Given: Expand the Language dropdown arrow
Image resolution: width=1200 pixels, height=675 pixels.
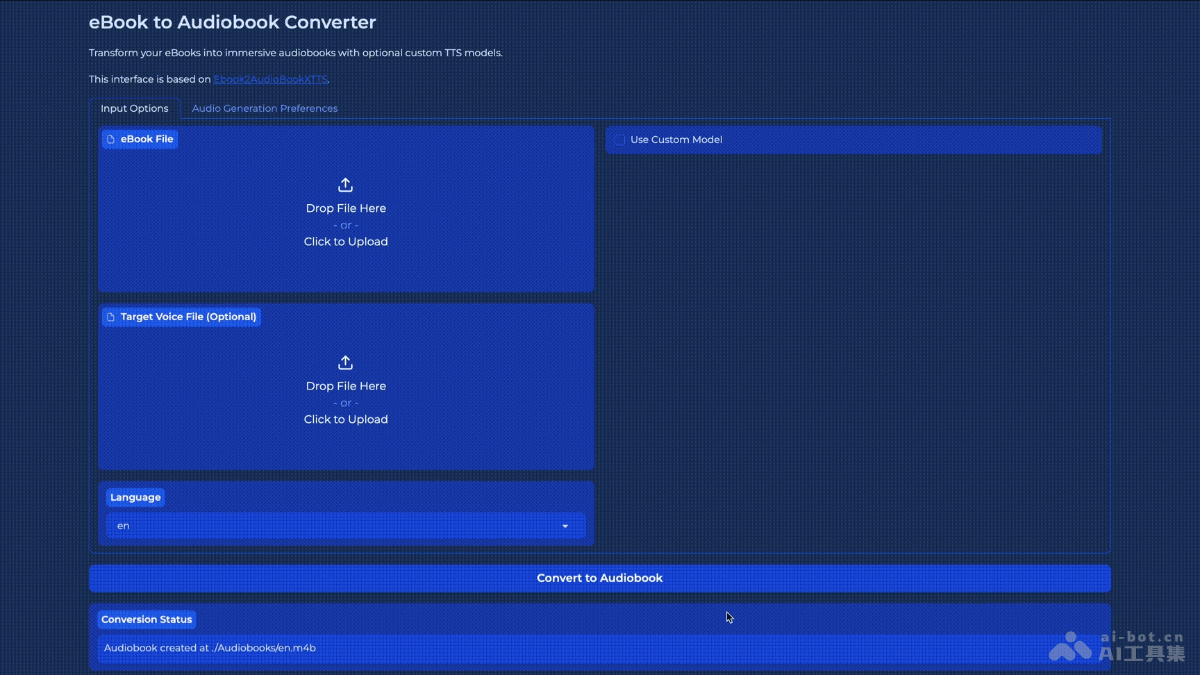Looking at the screenshot, I should (x=565, y=526).
